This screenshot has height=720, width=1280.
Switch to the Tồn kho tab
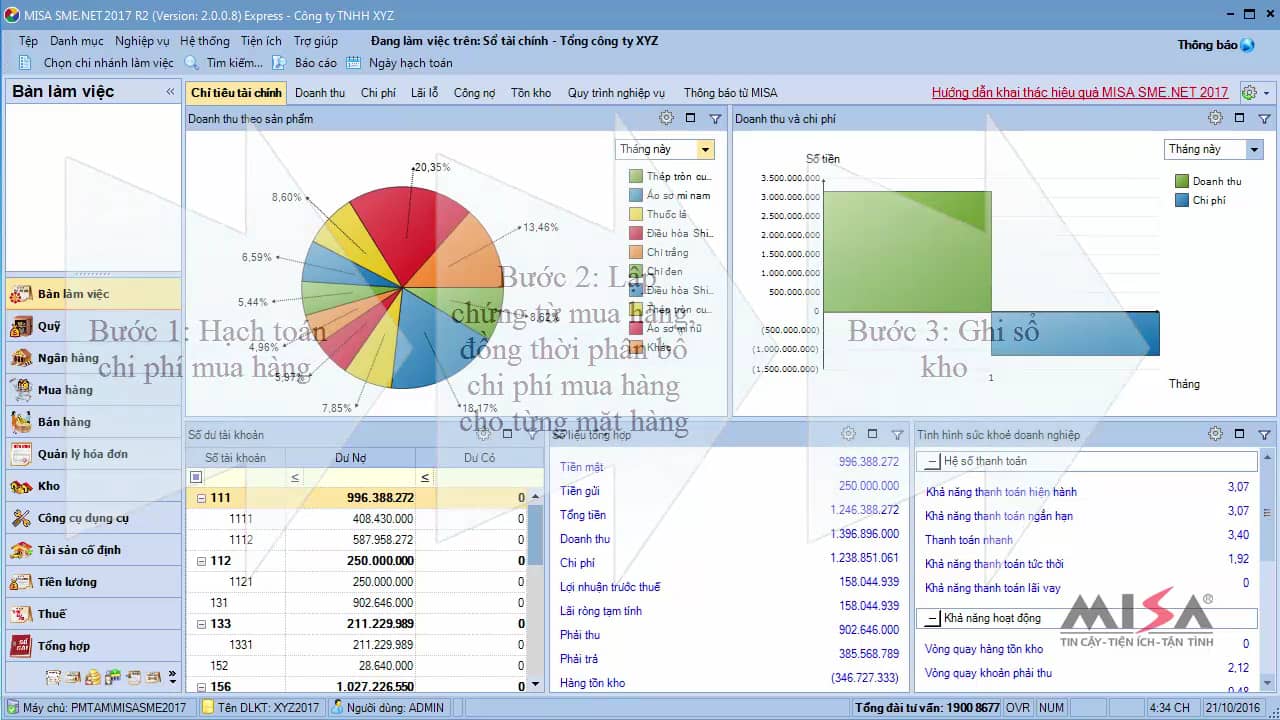531,93
